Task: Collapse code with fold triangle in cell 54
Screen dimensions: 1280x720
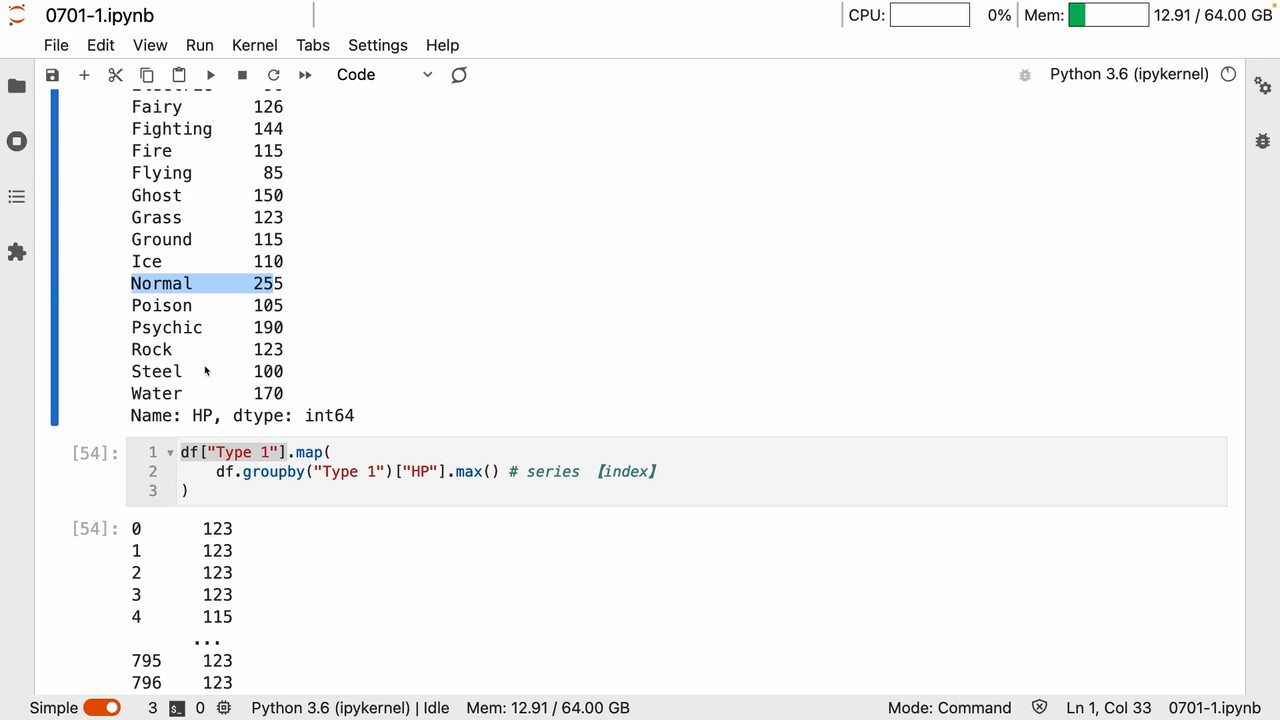Action: (170, 453)
